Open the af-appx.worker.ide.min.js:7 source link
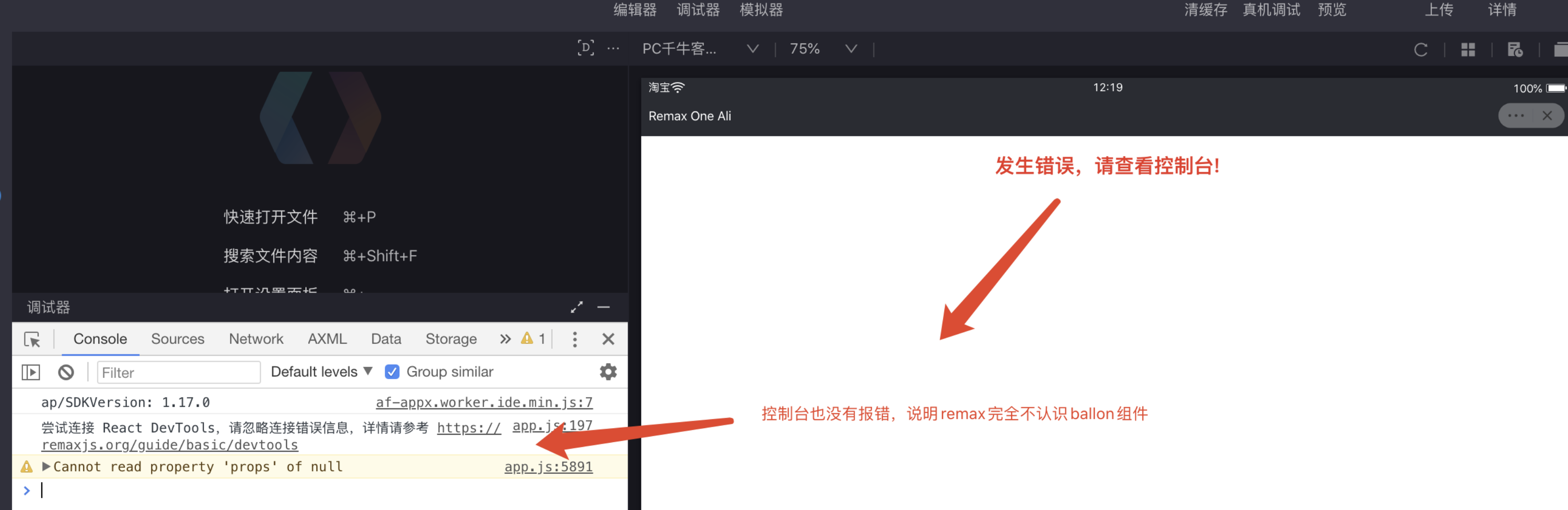 click(x=484, y=402)
